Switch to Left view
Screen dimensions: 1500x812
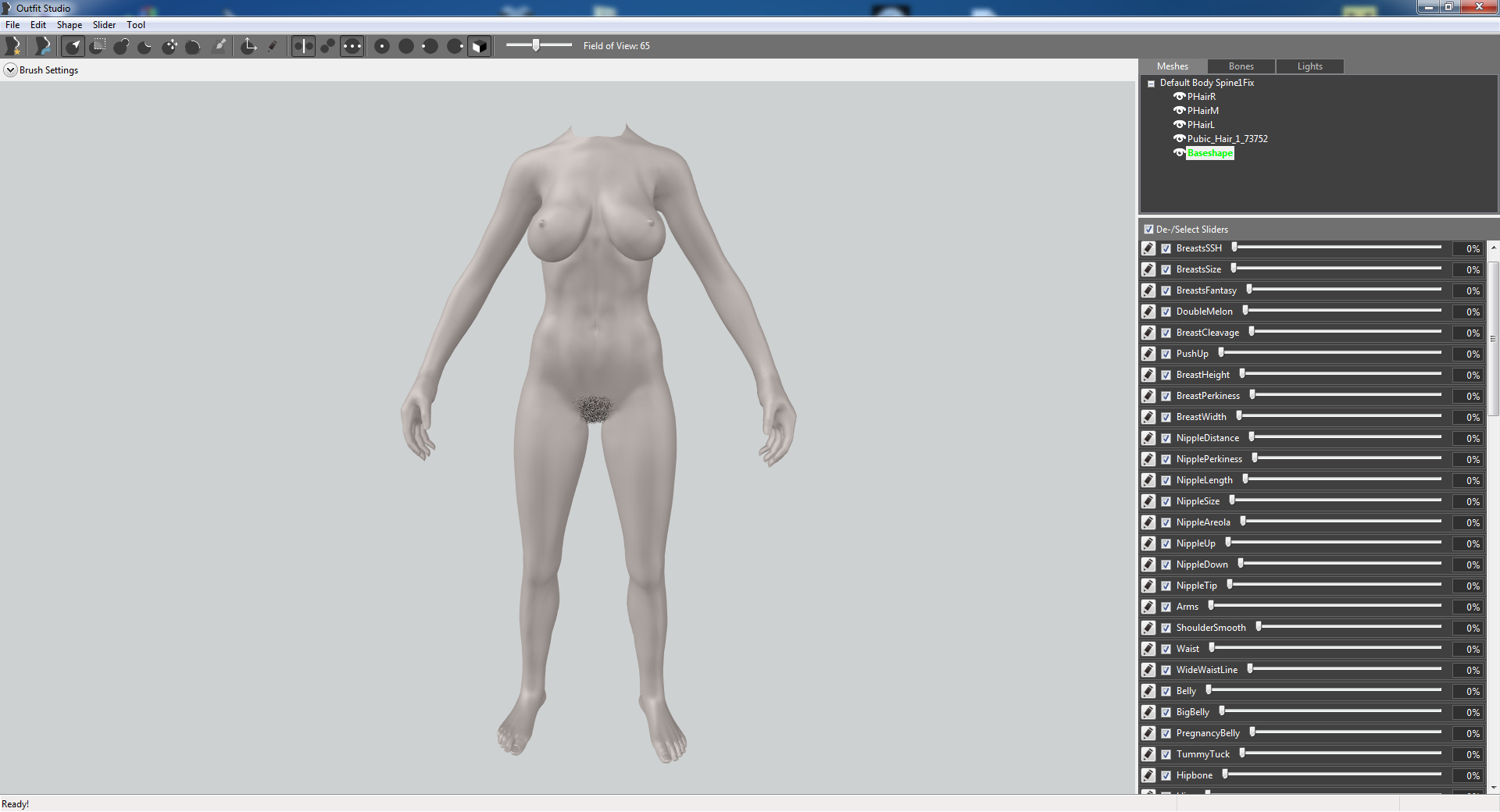tap(430, 46)
